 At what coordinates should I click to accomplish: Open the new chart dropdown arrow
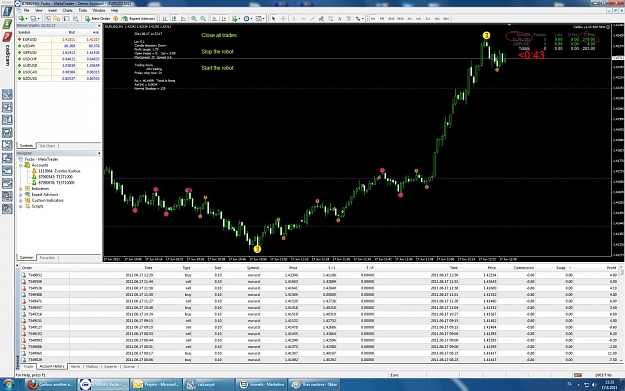pos(27,18)
